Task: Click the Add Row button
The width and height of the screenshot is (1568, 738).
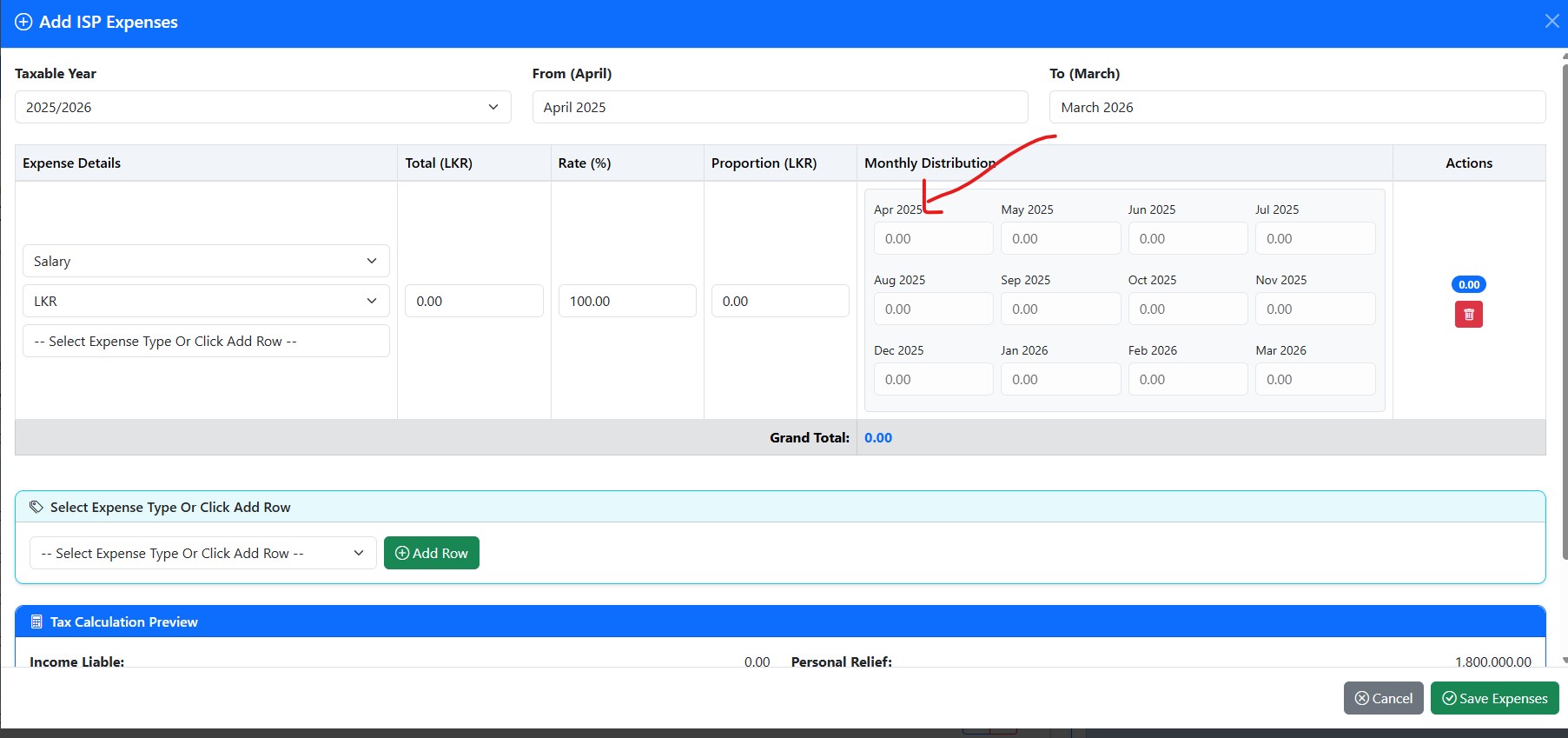Action: pos(431,553)
